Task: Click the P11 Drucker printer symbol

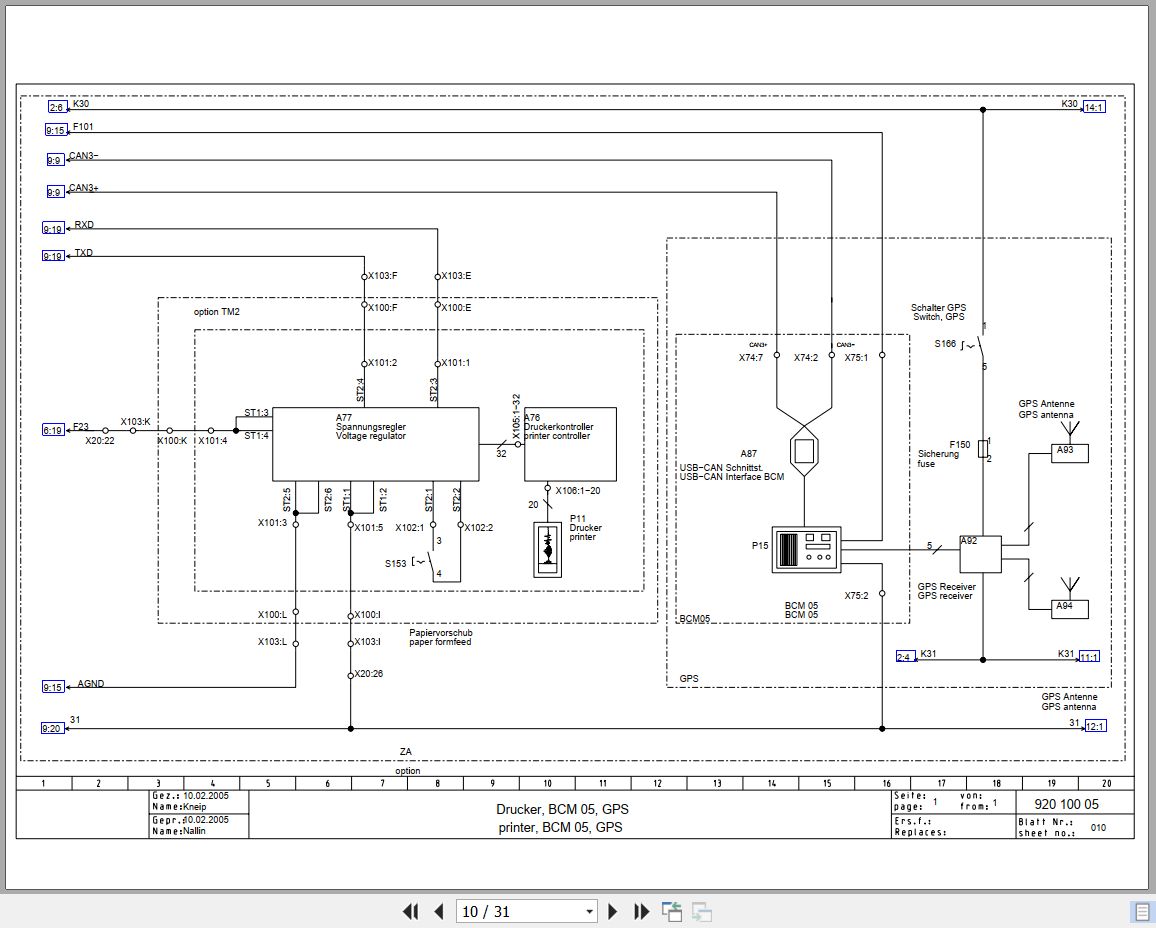Action: [548, 550]
